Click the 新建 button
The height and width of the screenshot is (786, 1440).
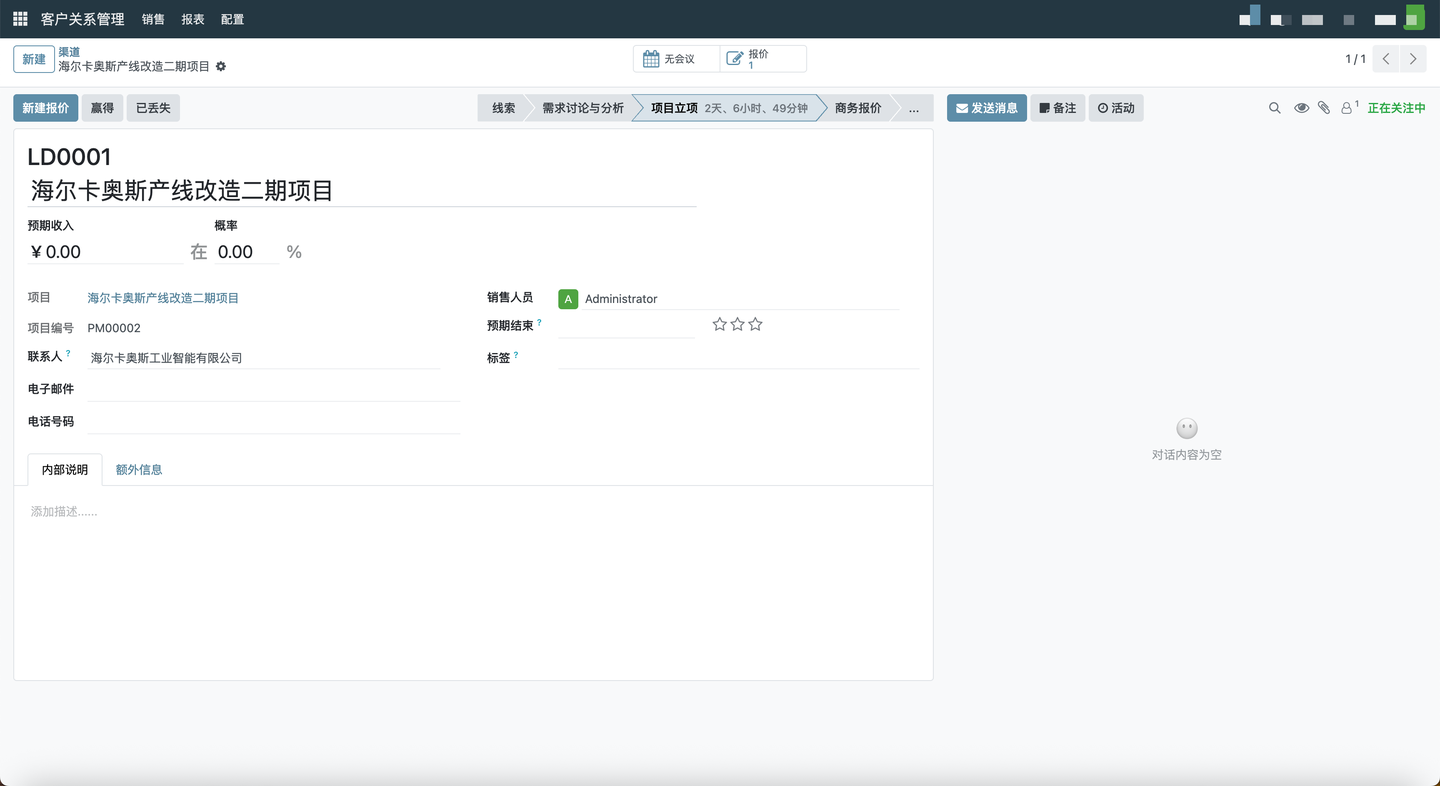click(x=34, y=59)
